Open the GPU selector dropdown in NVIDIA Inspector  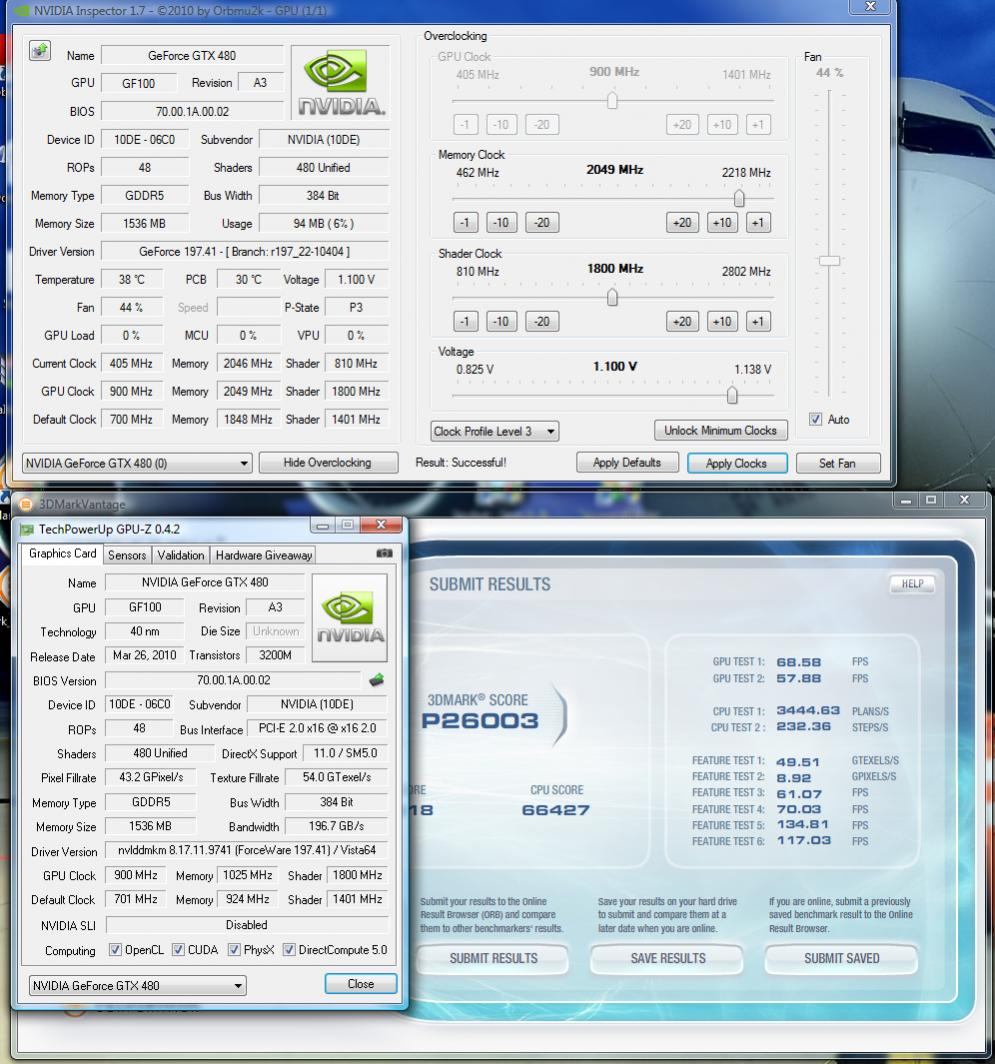coord(137,463)
